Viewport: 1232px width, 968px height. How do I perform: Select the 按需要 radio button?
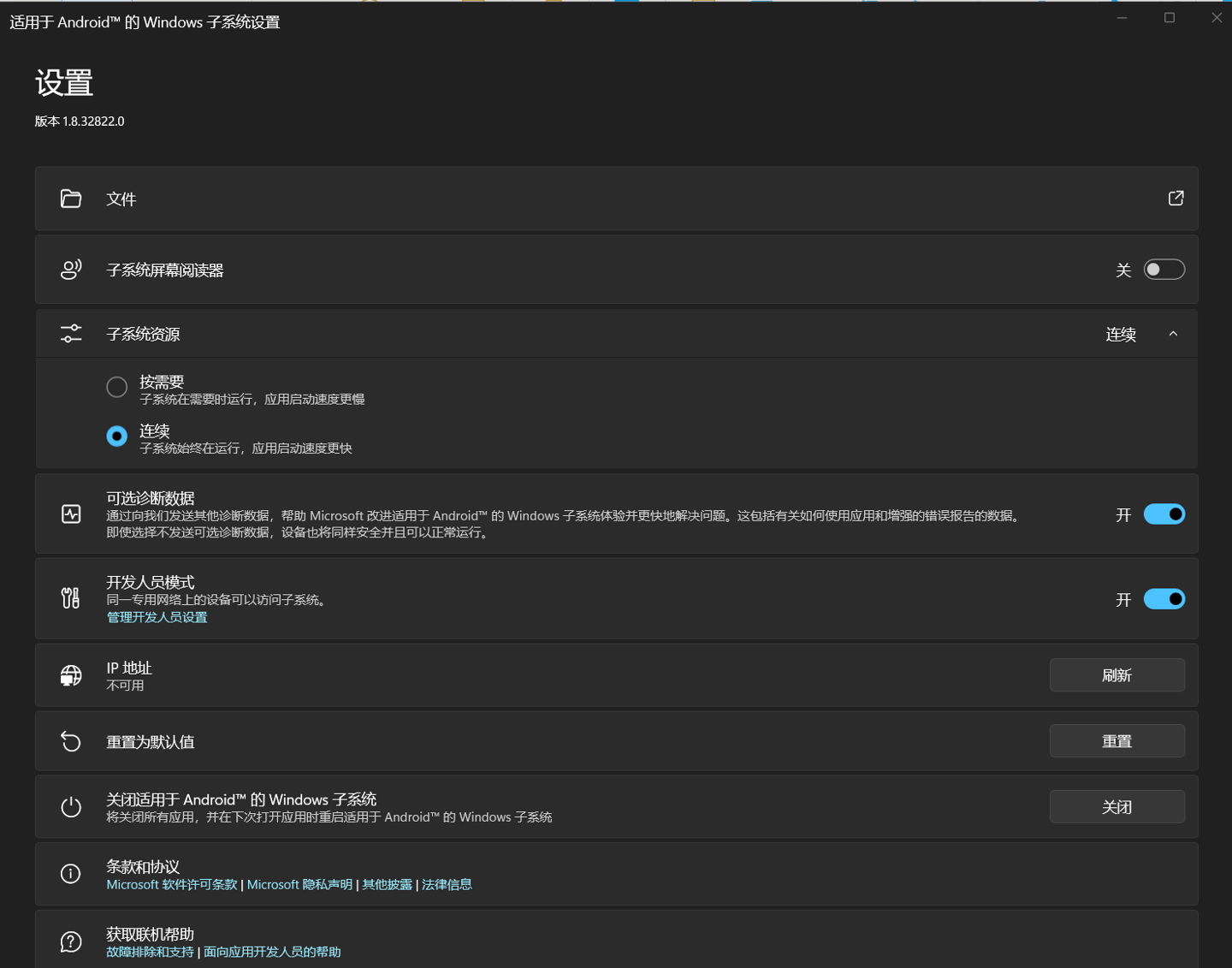[116, 387]
